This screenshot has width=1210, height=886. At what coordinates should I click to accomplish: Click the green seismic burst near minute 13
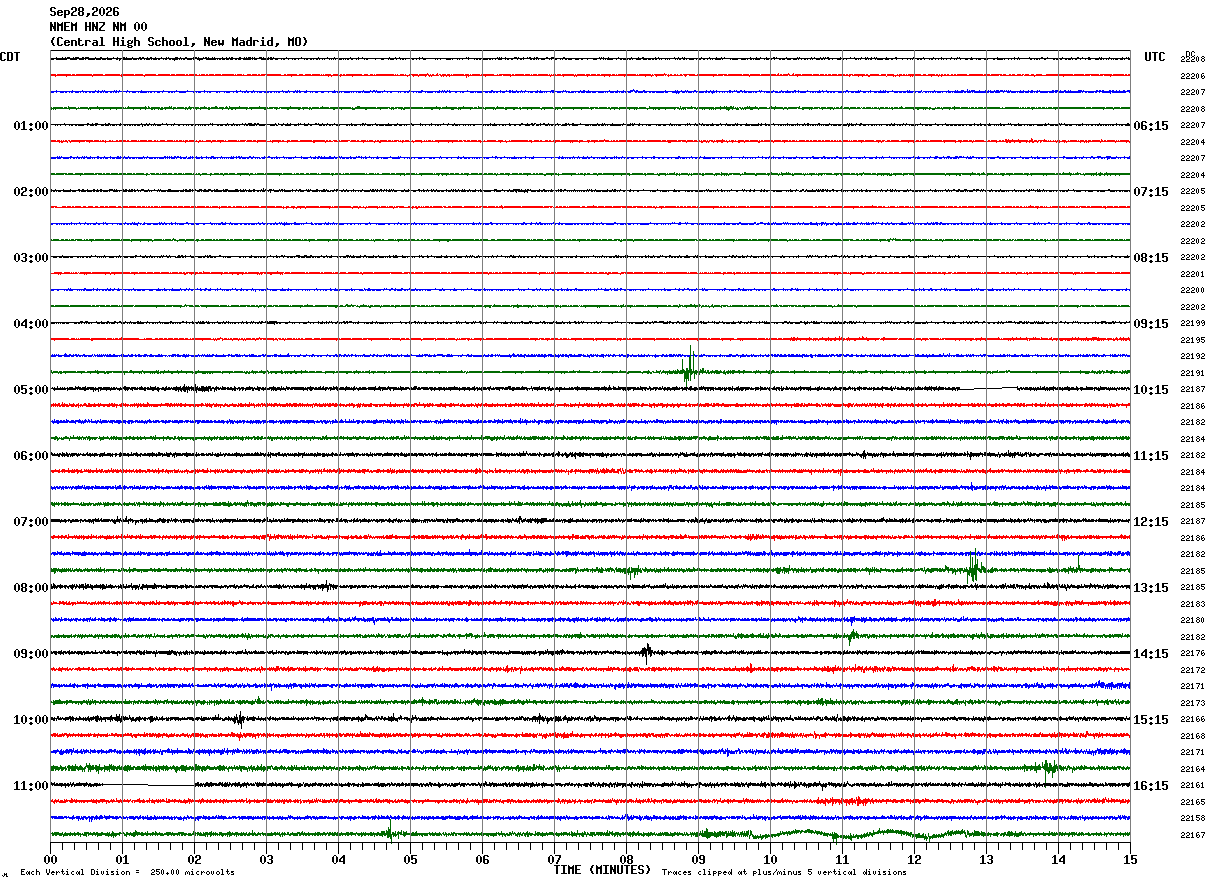click(x=973, y=567)
